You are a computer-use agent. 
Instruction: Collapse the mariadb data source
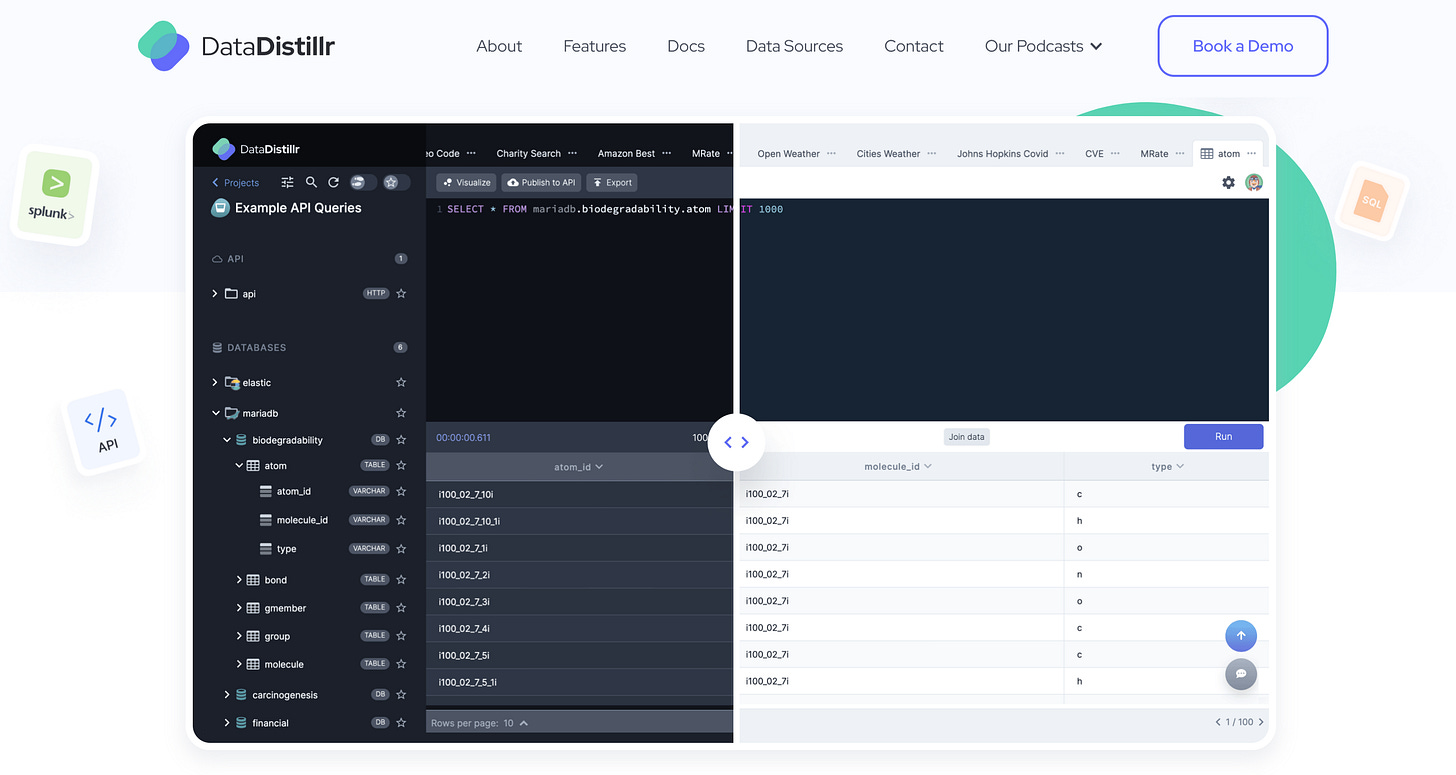[215, 413]
